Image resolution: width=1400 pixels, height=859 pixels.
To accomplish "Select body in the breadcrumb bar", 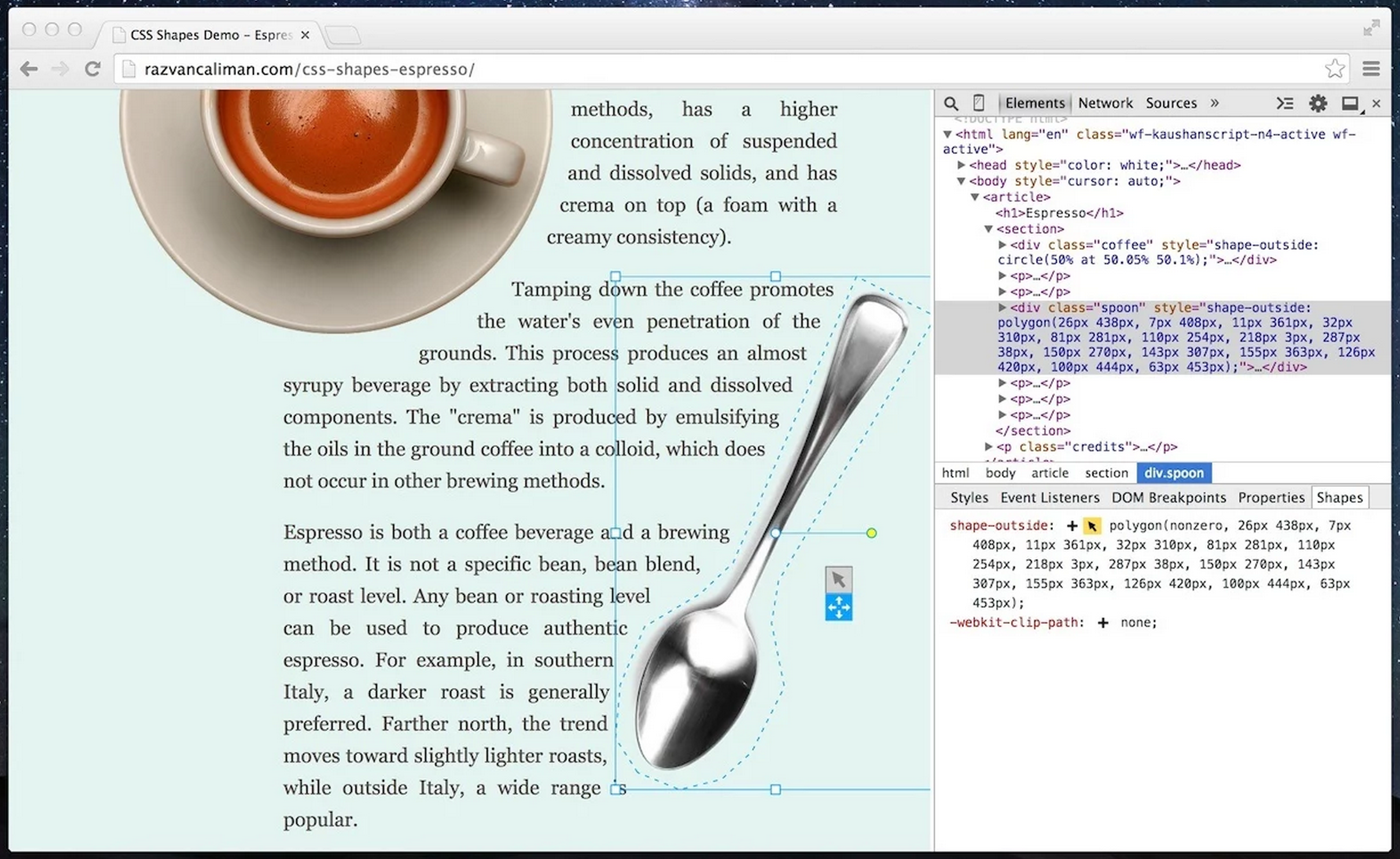I will click(1000, 473).
